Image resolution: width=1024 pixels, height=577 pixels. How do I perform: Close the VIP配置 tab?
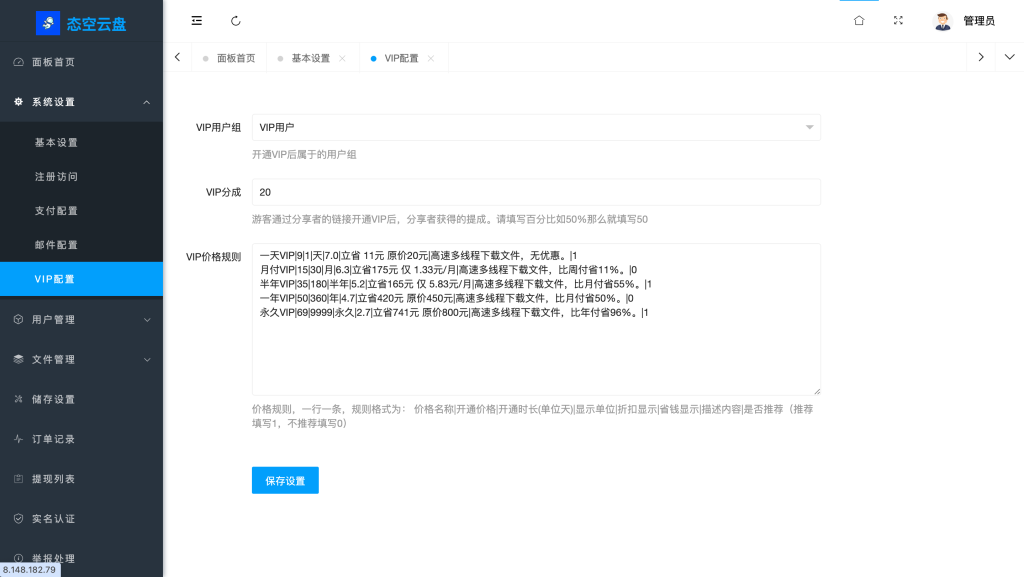[431, 57]
